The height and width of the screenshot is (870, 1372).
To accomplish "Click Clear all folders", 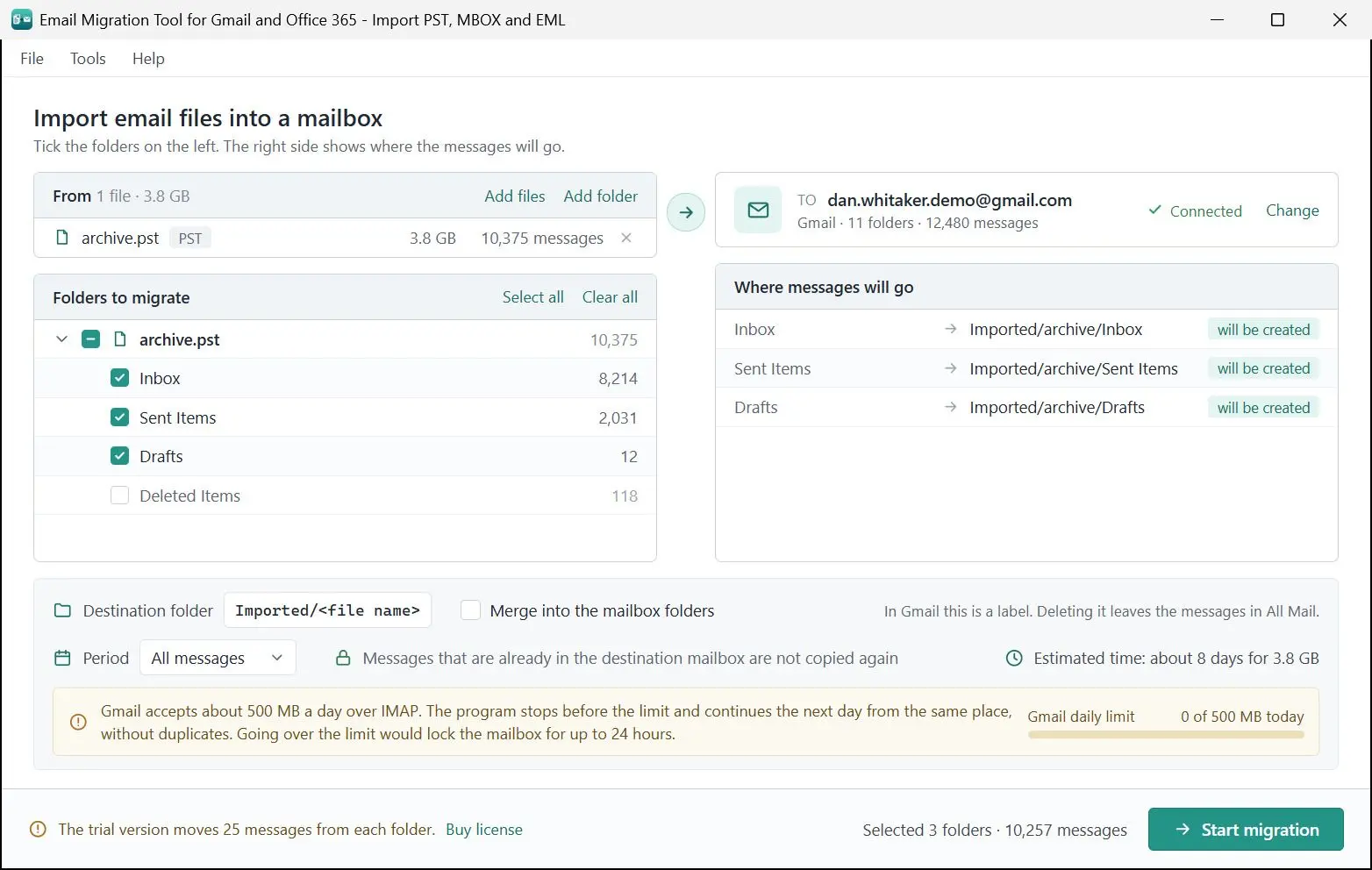I will coord(610,296).
